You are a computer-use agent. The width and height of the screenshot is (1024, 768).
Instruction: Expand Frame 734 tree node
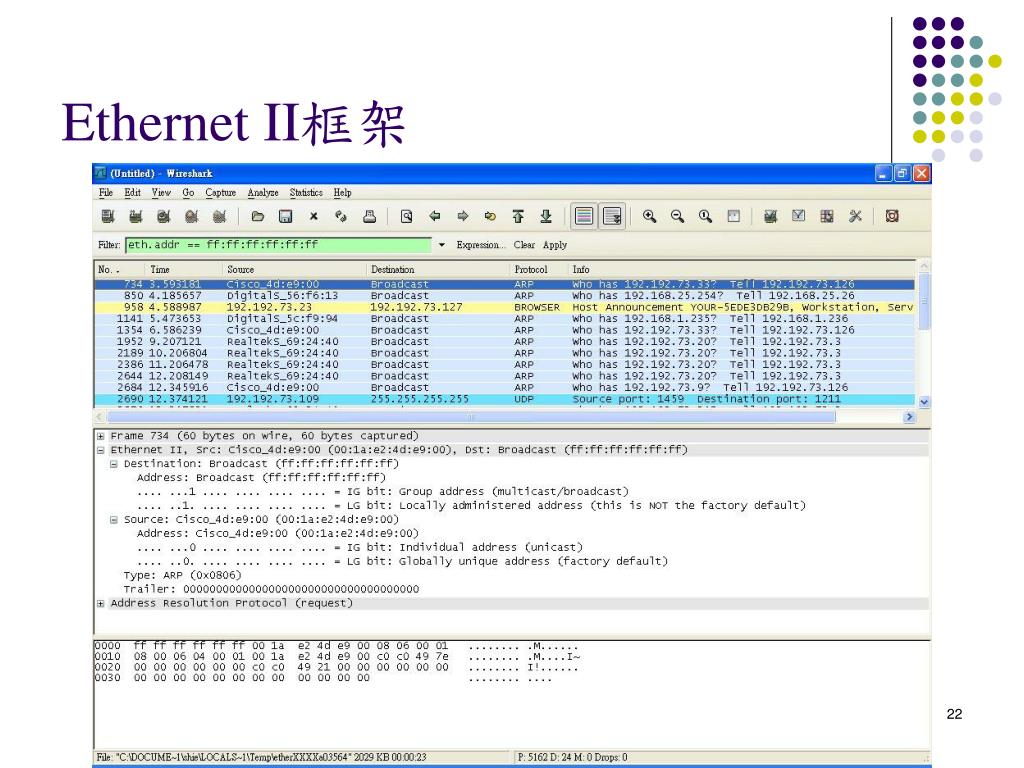[101, 436]
